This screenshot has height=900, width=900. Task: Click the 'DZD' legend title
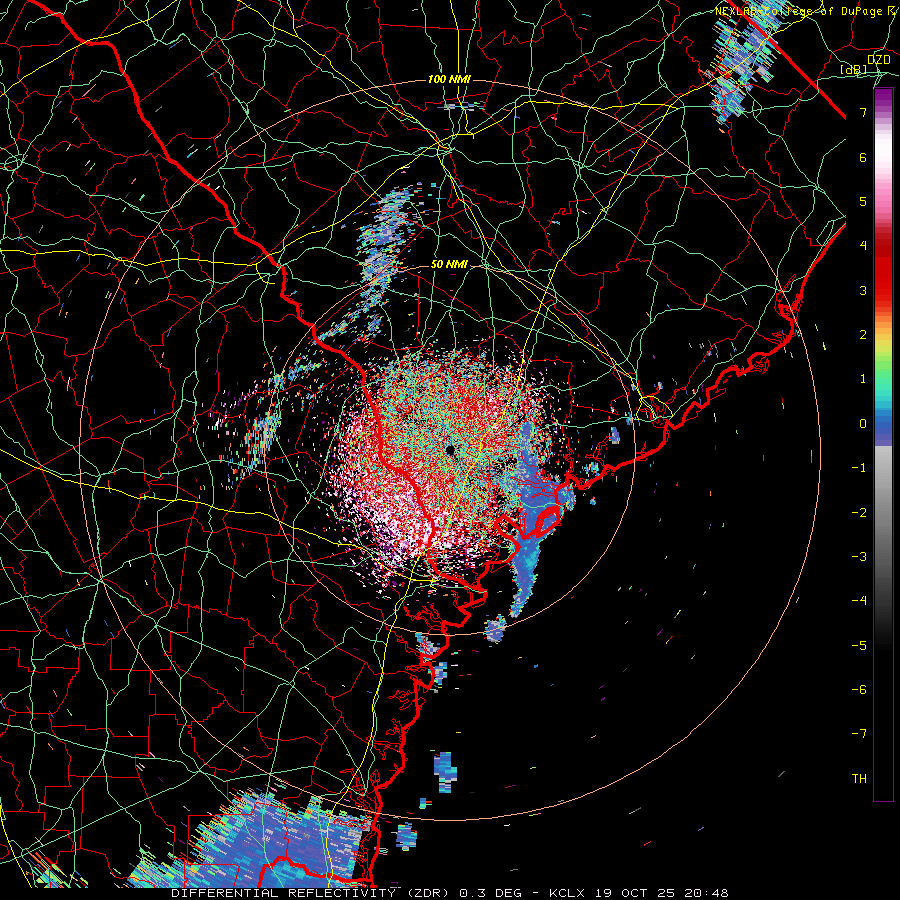pos(878,59)
